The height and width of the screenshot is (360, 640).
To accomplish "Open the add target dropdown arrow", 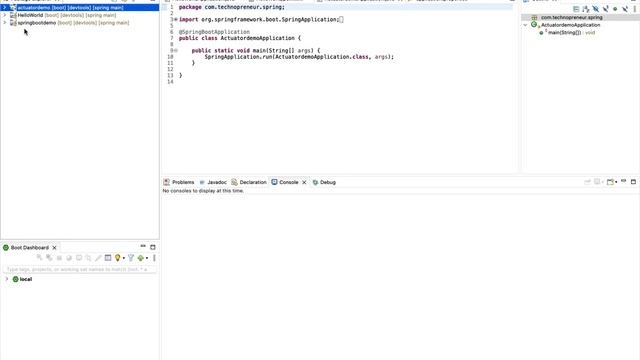I will point(147,258).
